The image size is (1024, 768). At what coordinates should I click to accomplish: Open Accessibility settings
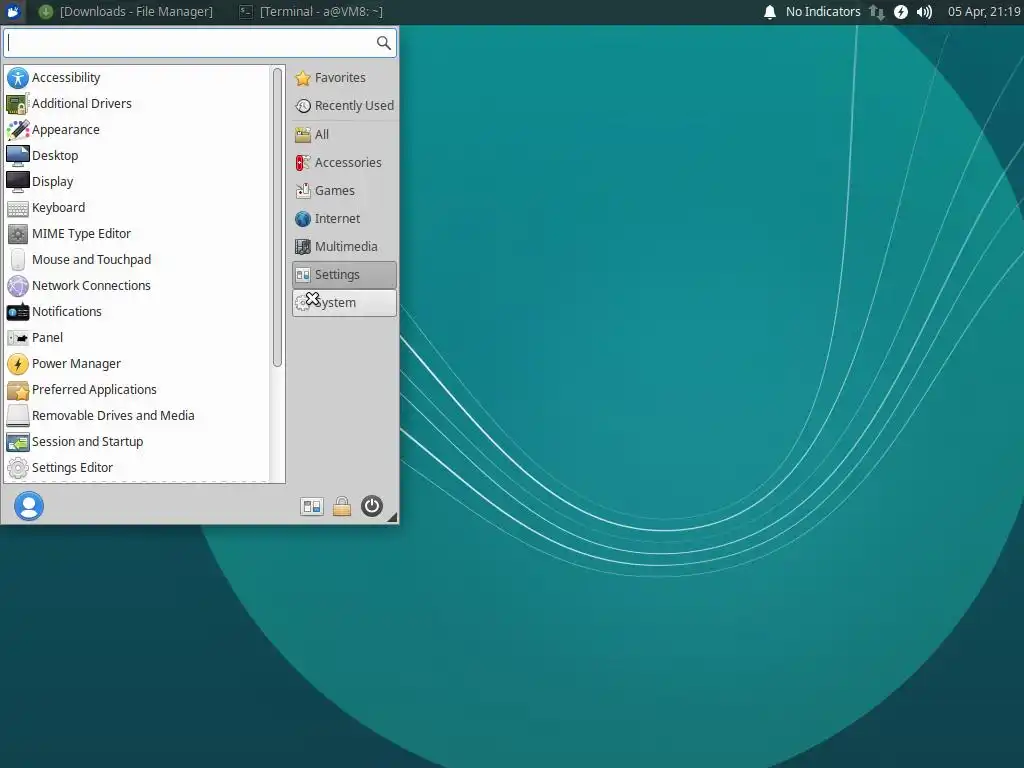tap(137, 77)
